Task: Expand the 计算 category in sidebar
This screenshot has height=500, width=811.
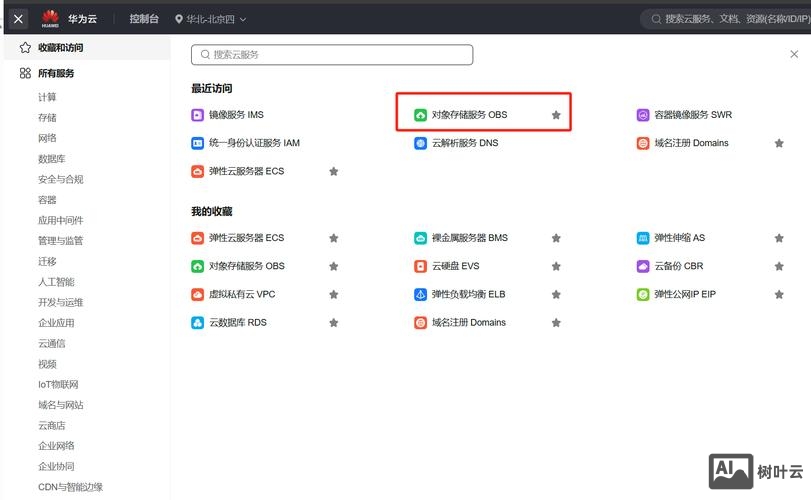Action: pos(47,97)
